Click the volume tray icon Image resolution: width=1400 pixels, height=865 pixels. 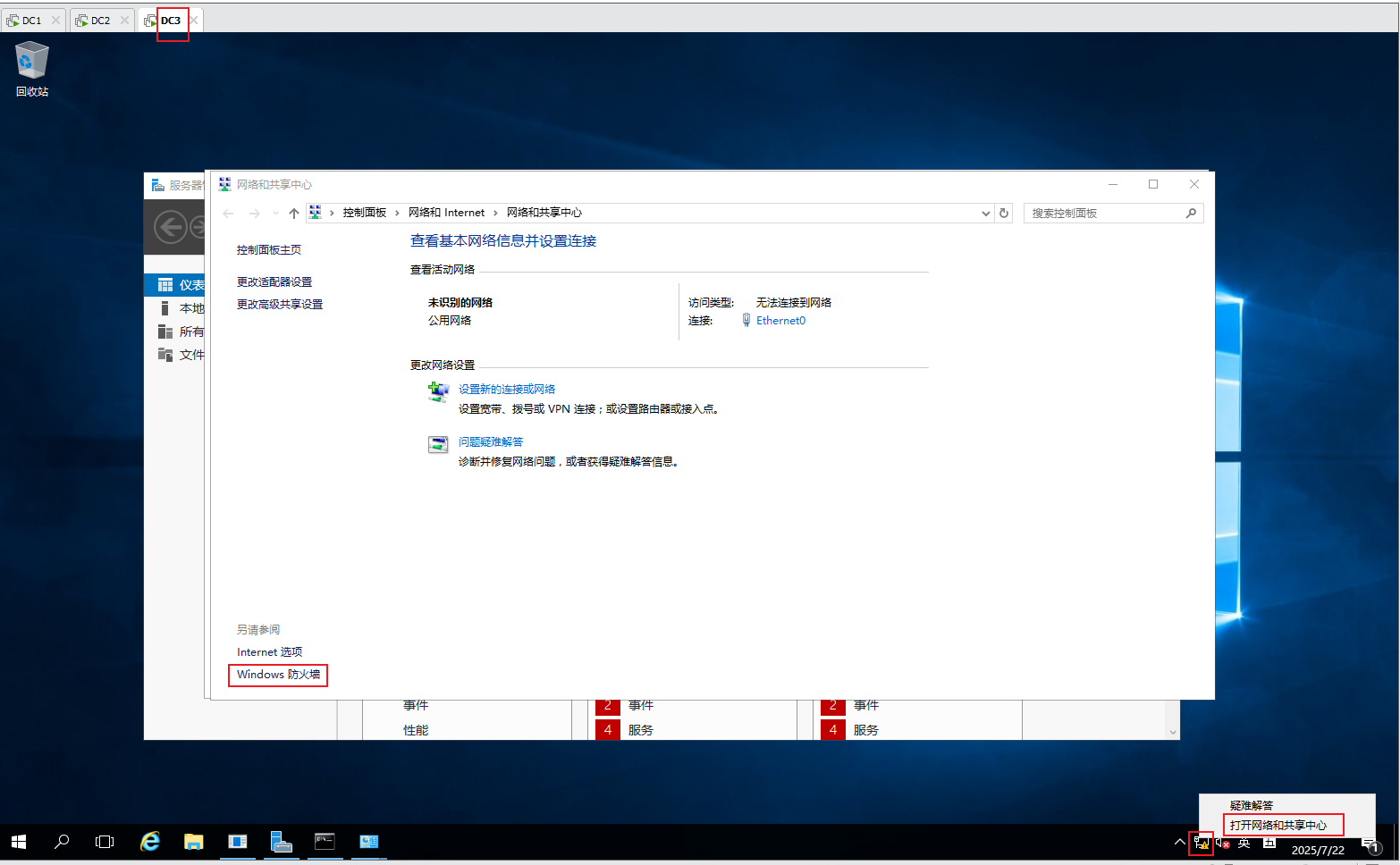coord(1222,843)
